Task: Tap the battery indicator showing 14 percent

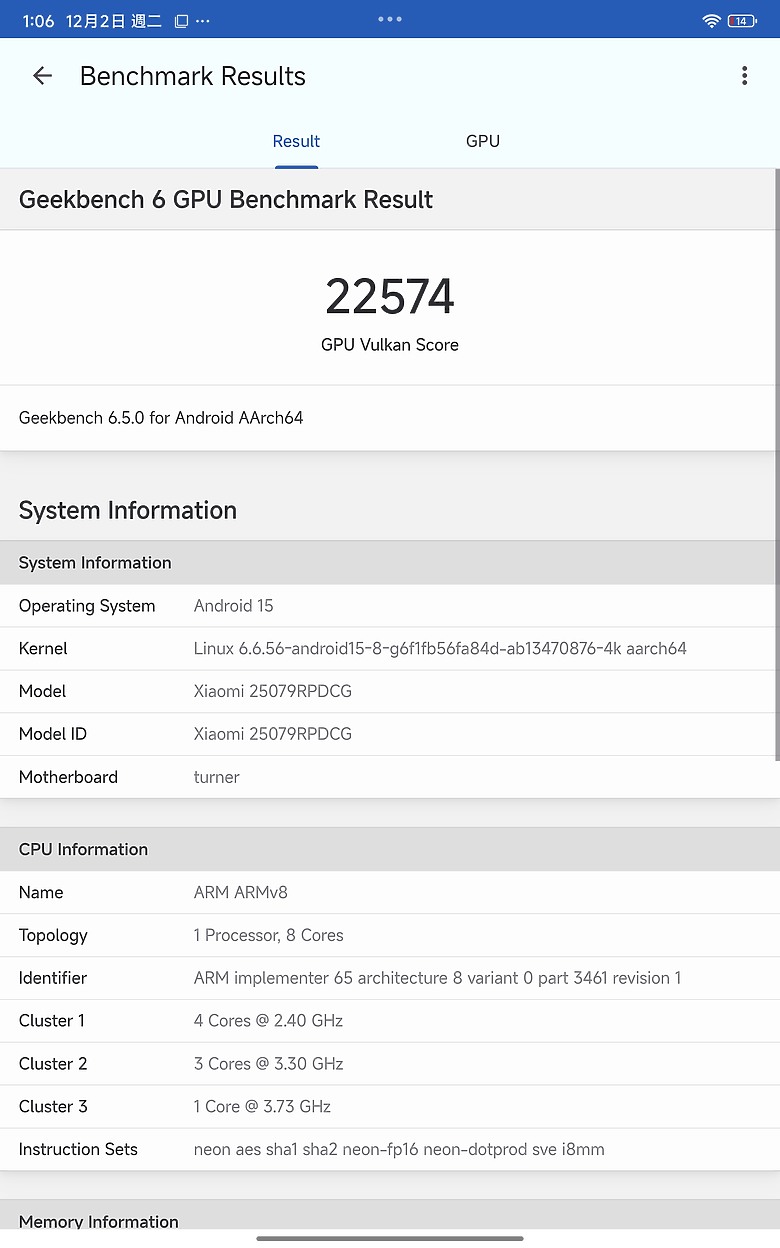Action: pos(744,20)
